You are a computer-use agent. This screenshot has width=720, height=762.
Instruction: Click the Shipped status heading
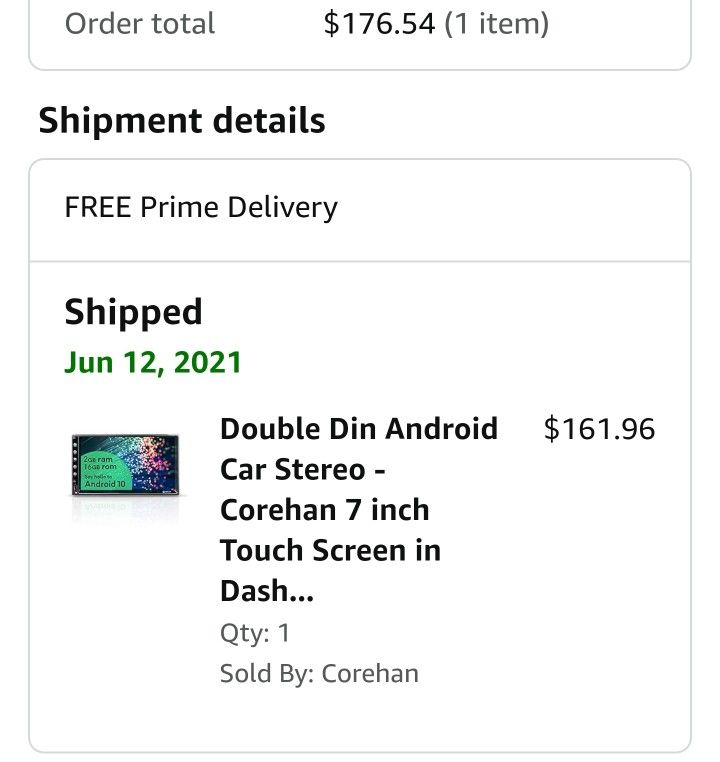click(133, 312)
